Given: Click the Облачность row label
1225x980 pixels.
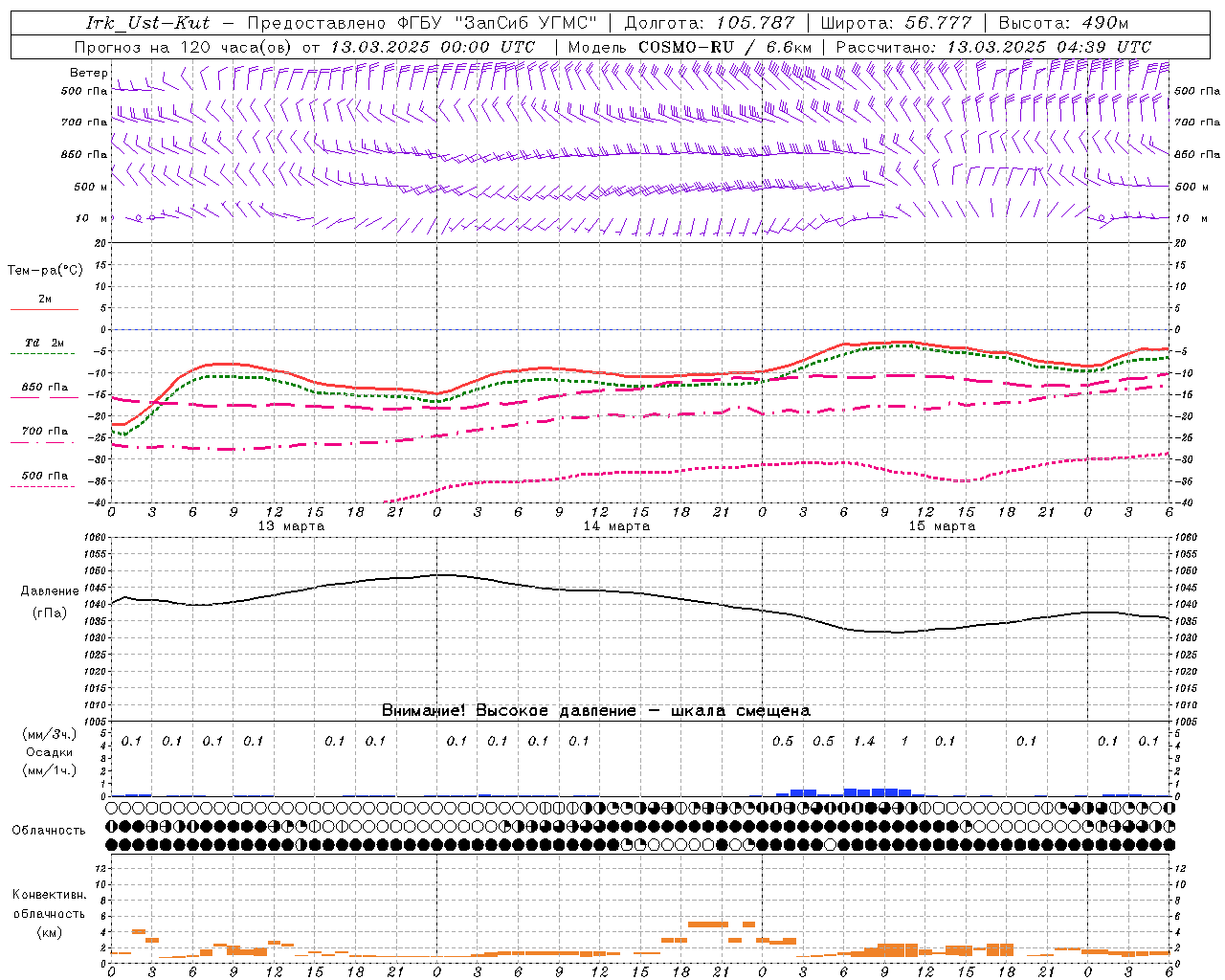Looking at the screenshot, I should tap(49, 831).
